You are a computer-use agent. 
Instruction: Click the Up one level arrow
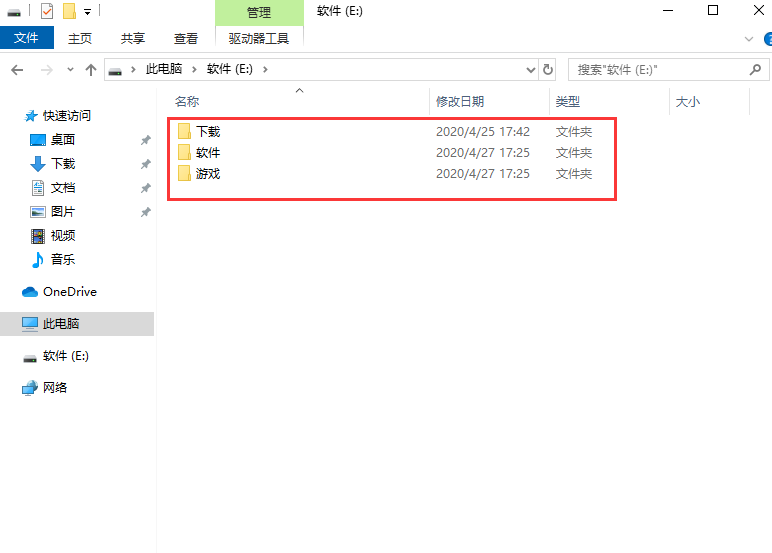pos(91,70)
